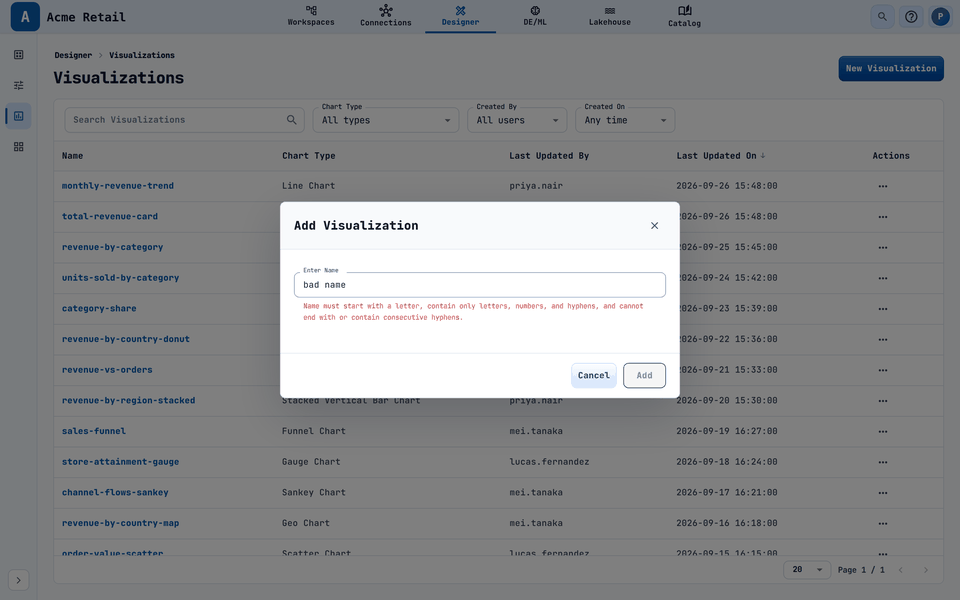Click the Acme Retail logo icon
The image size is (960, 600).
point(25,17)
